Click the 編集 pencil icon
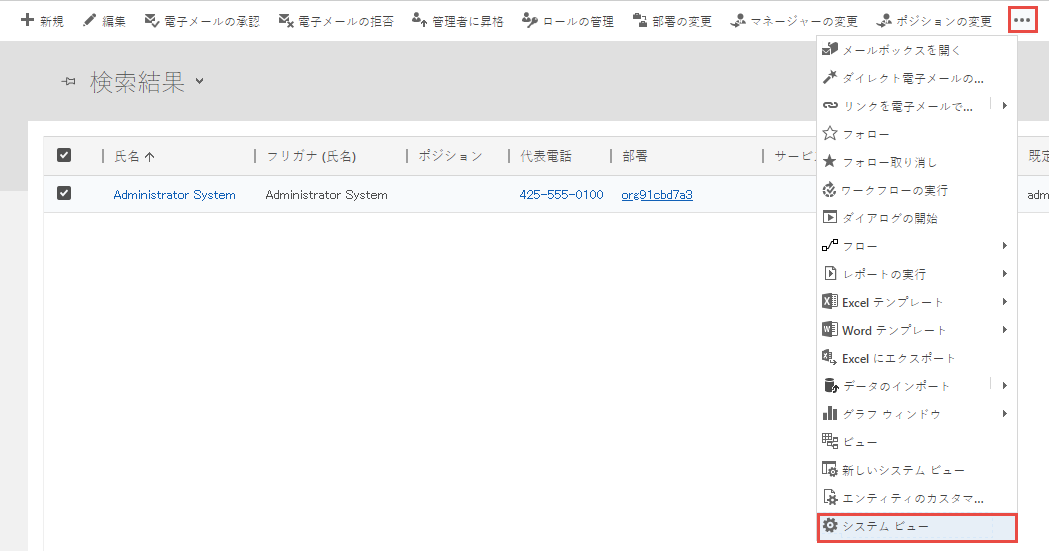This screenshot has width=1049, height=551. click(x=89, y=21)
